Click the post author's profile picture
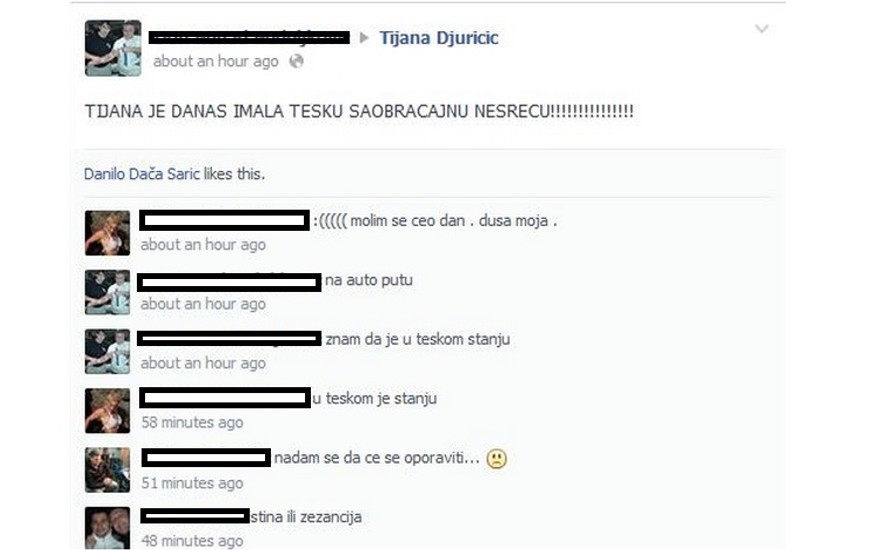 click(113, 48)
